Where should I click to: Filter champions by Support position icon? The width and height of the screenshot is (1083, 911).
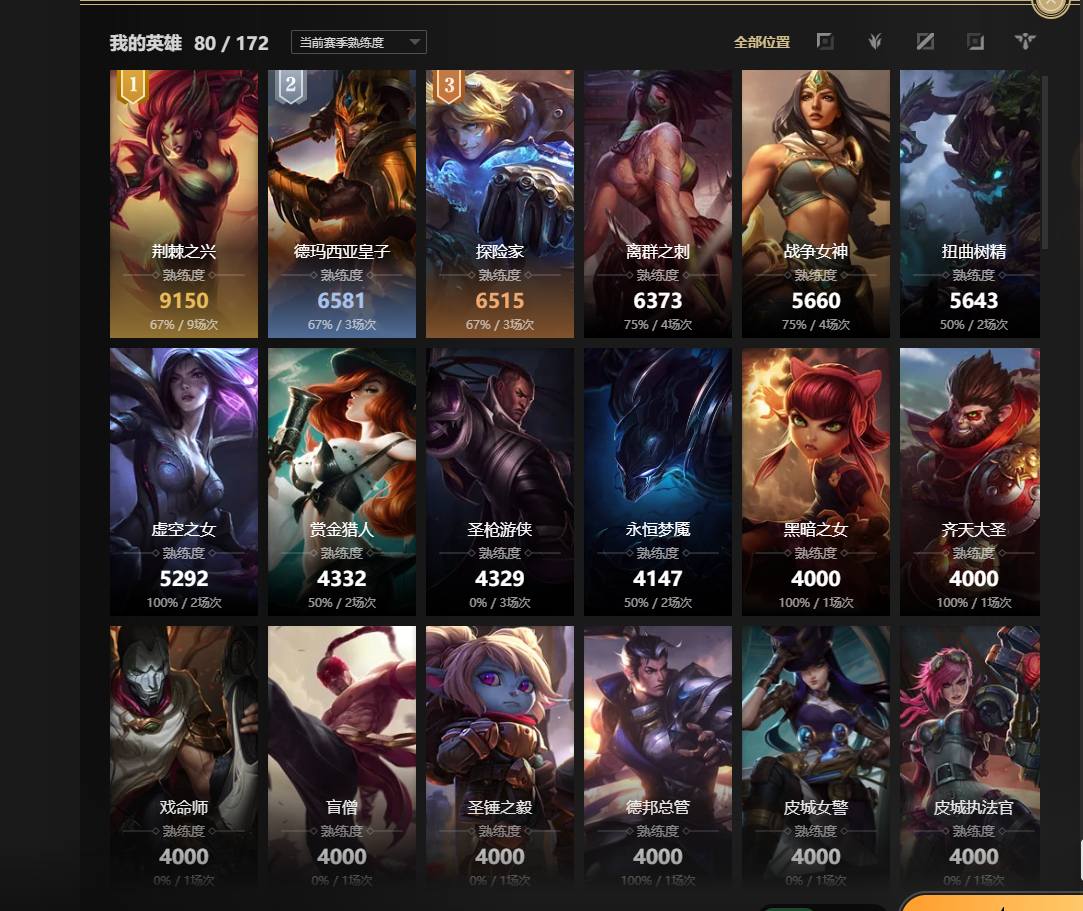1025,41
